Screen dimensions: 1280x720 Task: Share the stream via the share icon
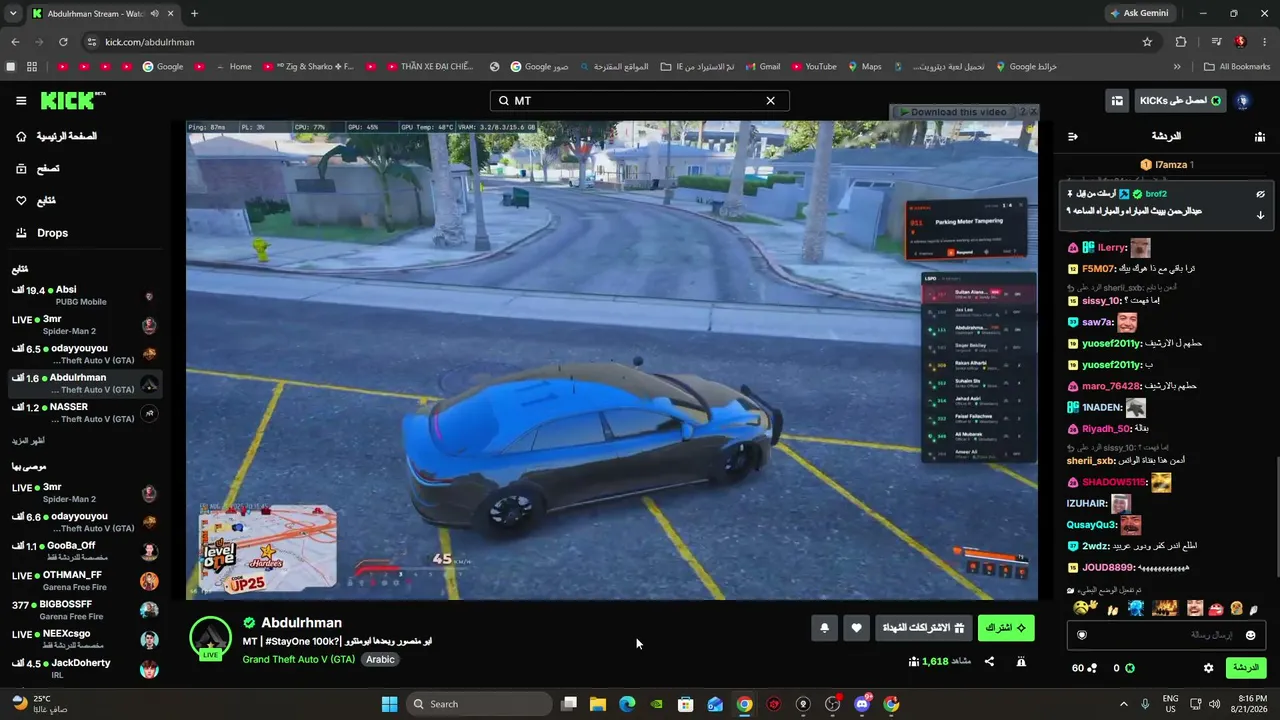coord(989,661)
